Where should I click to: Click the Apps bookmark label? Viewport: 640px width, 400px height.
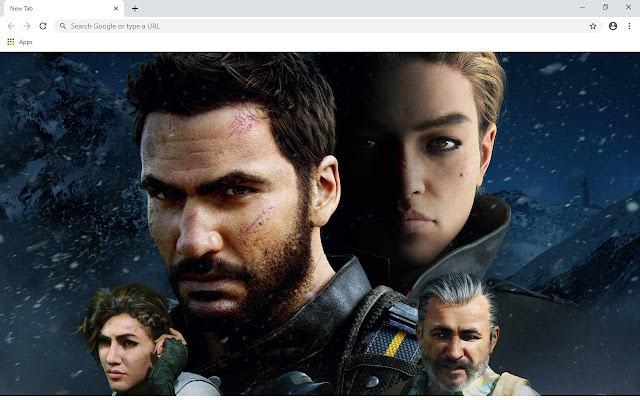[25, 42]
